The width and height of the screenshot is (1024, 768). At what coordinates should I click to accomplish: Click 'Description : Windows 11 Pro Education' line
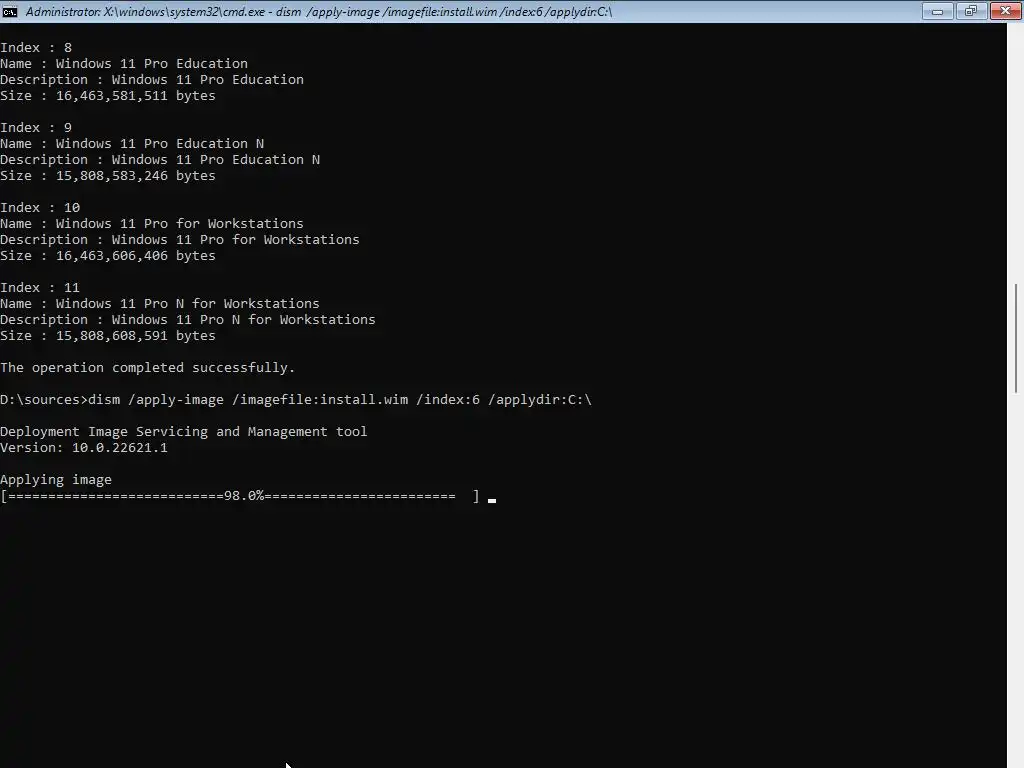(x=152, y=80)
